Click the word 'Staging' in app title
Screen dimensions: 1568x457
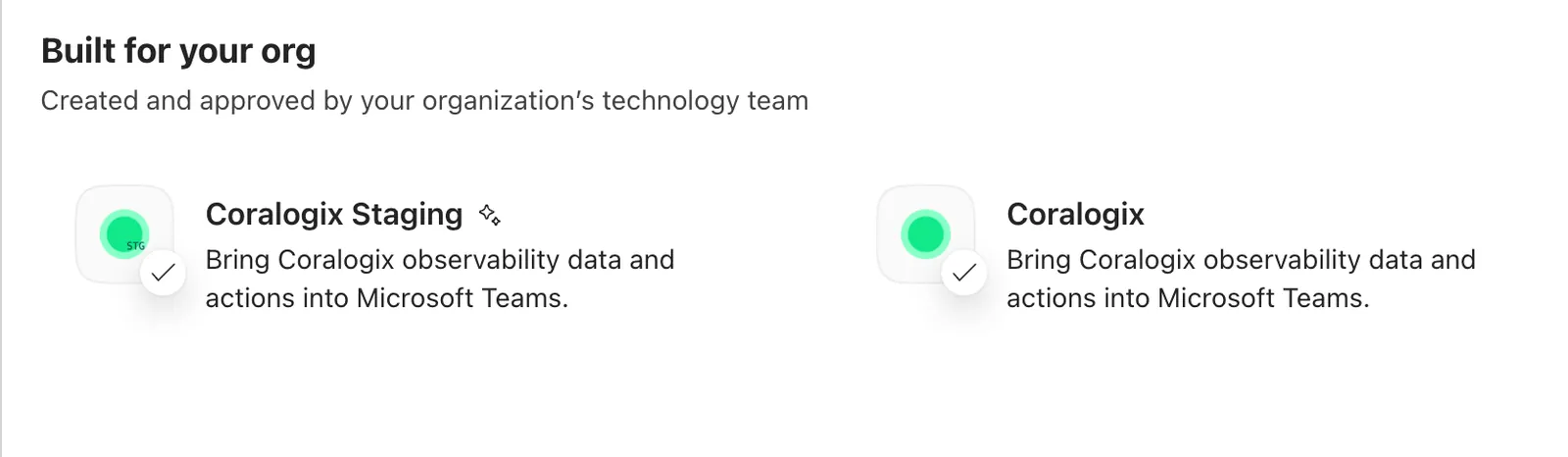tap(407, 214)
